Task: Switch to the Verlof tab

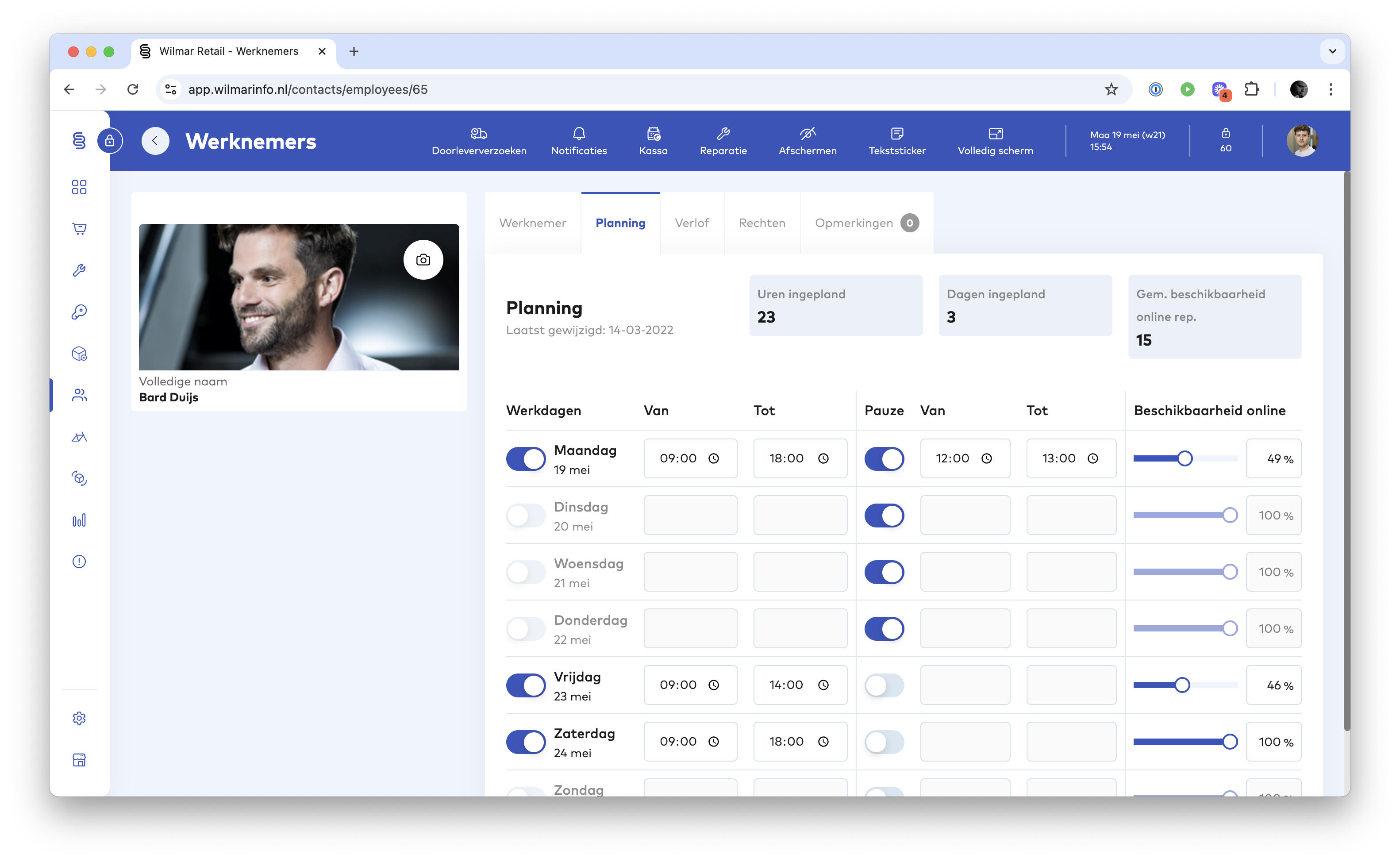Action: (692, 223)
